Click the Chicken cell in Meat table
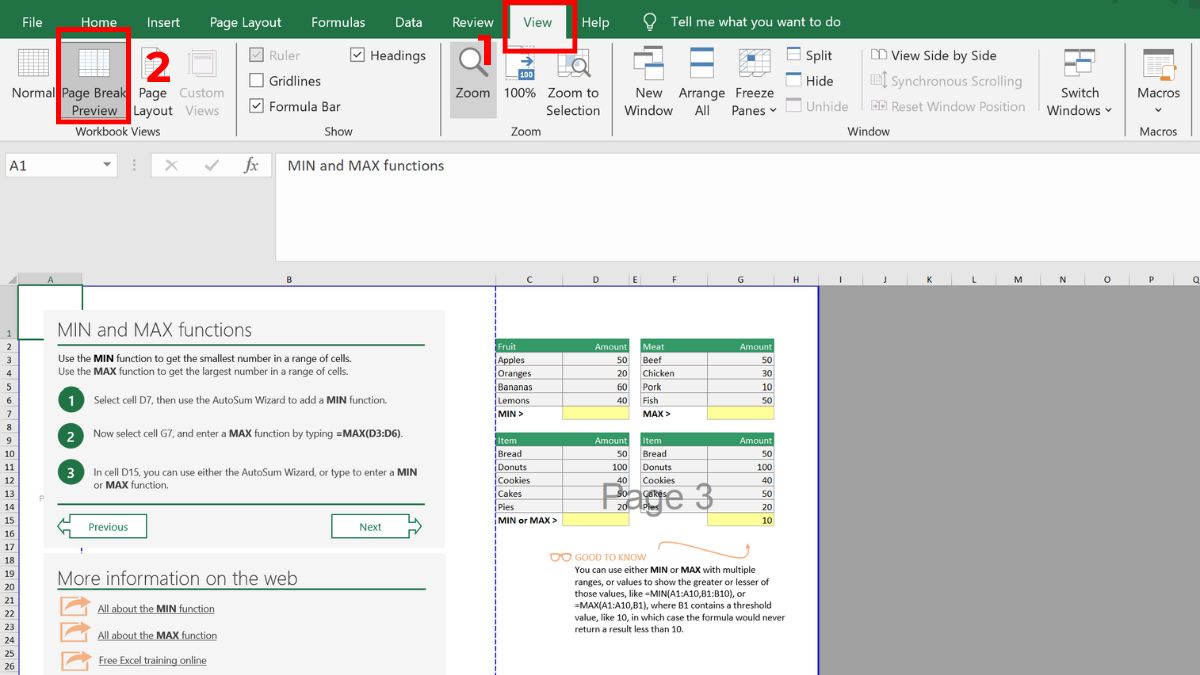Screen dimensions: 1200x675 click(674, 373)
